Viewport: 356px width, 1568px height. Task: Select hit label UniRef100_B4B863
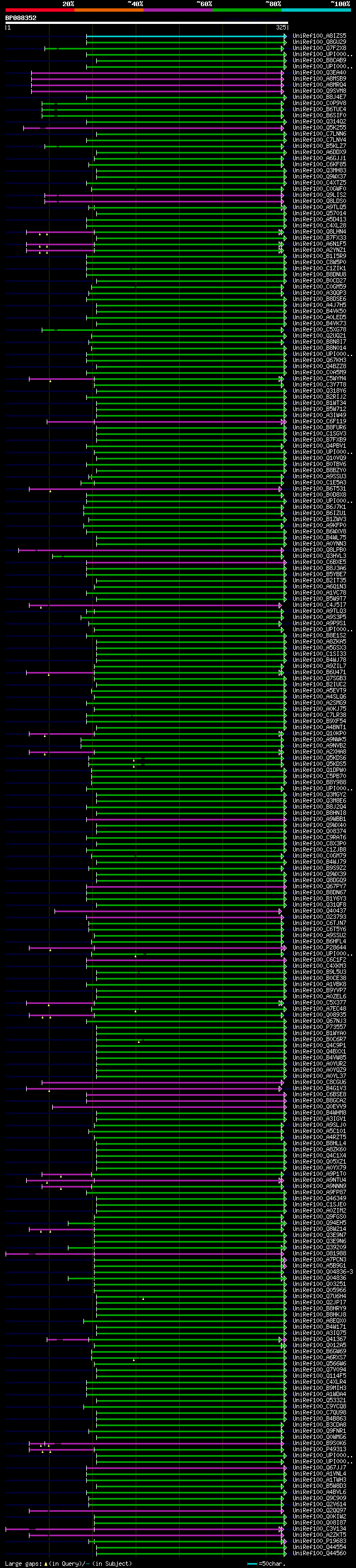pos(319,1418)
